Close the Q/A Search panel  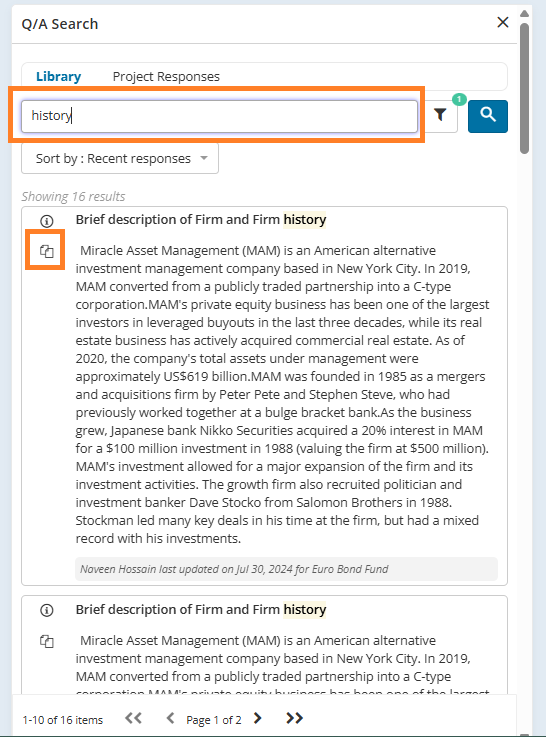503,22
